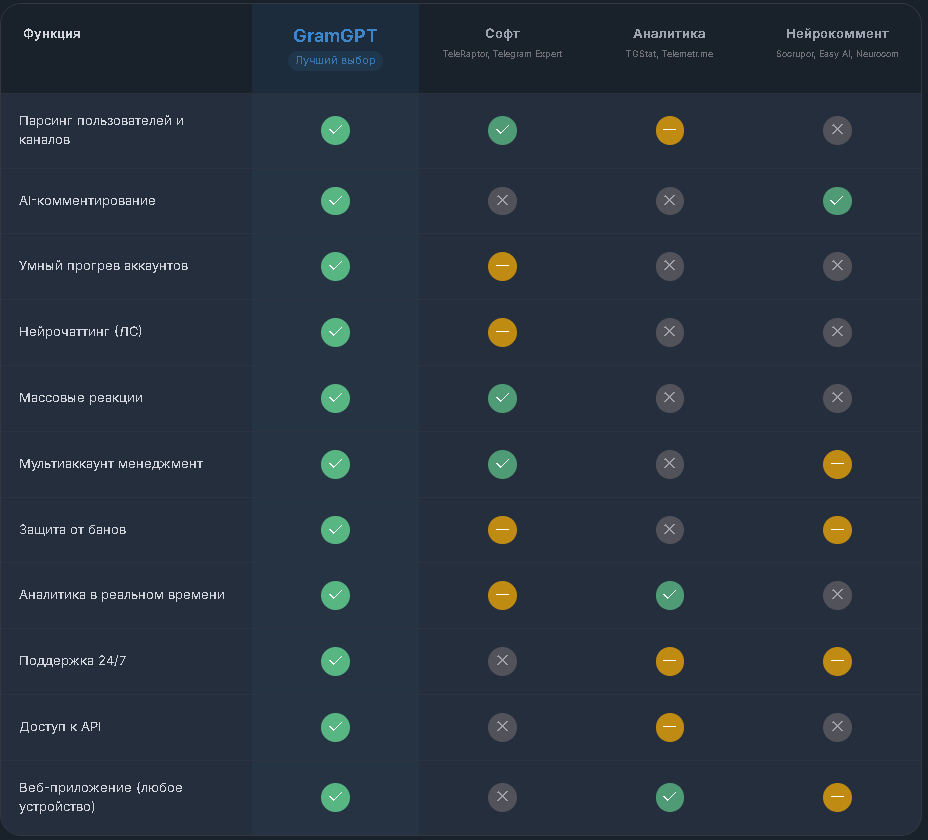Click Софт partial icon in Нейрочаттинг row
The width and height of the screenshot is (928, 840).
tap(502, 332)
